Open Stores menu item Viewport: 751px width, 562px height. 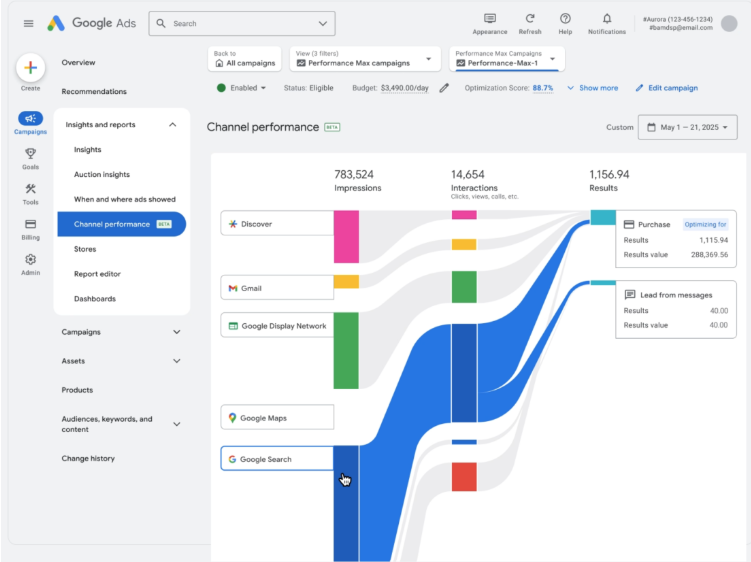[85, 249]
